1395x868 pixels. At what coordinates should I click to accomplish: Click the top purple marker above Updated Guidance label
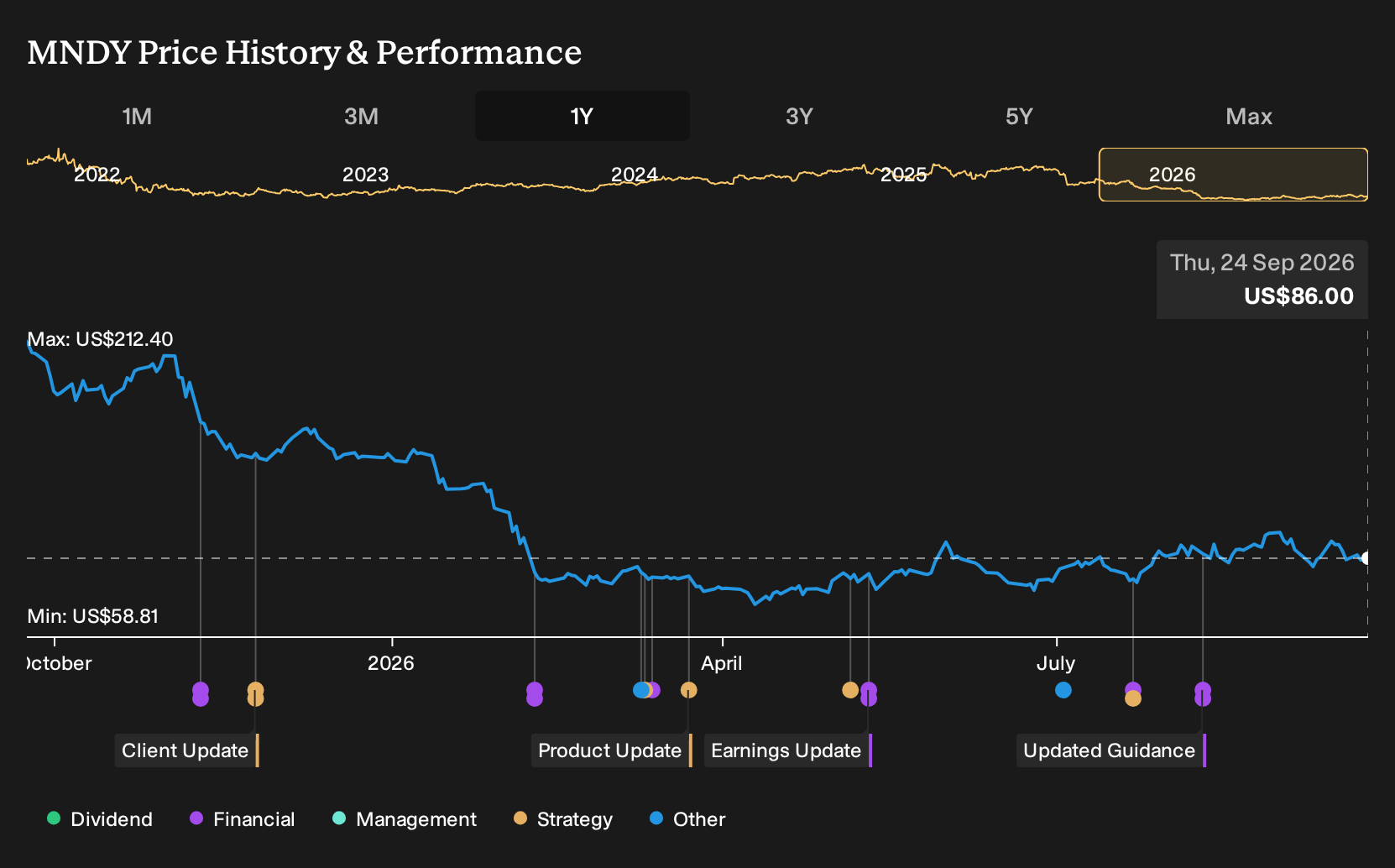point(1203,690)
